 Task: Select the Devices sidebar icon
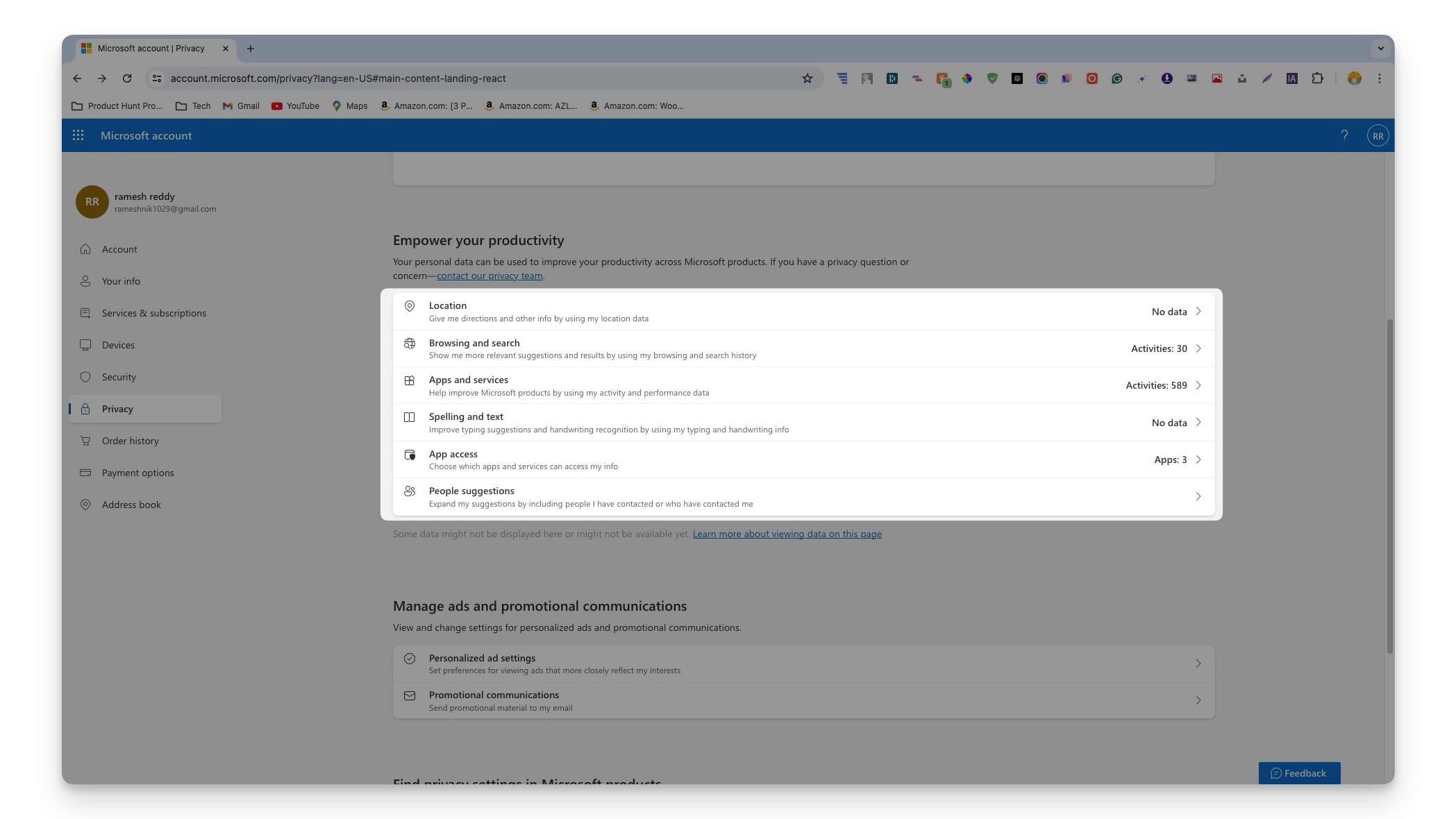85,345
